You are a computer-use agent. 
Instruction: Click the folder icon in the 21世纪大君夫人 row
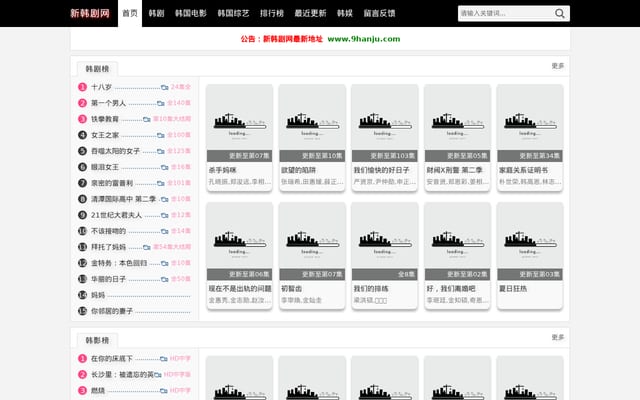(164, 215)
